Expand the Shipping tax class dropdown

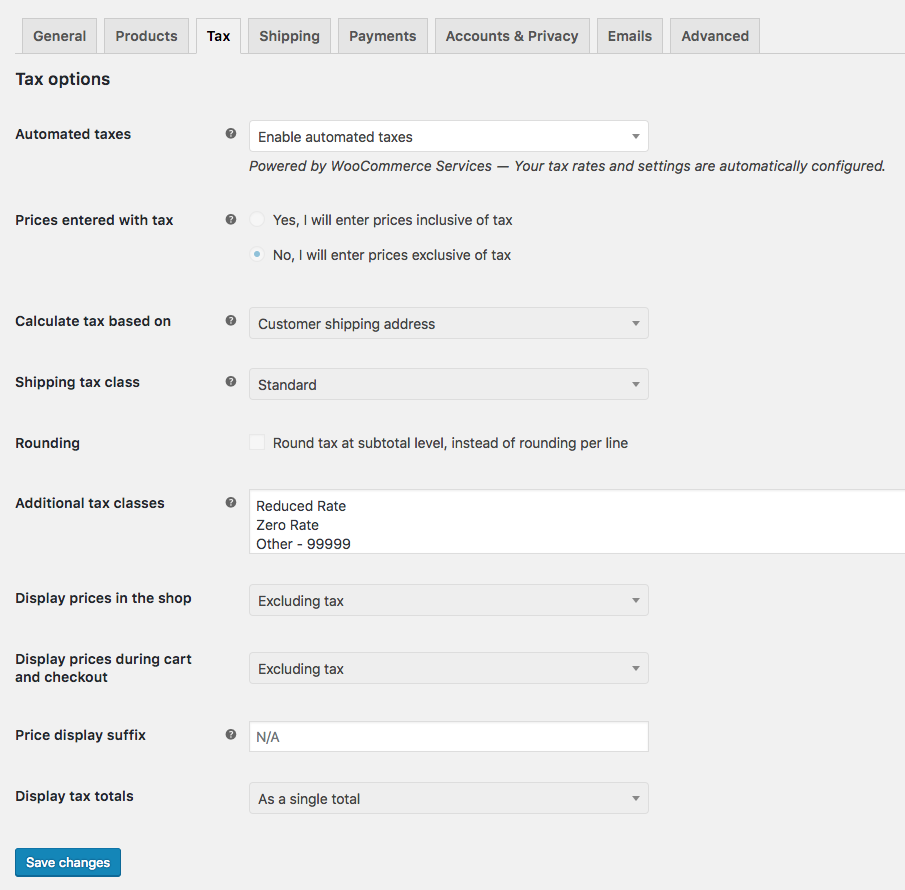coord(448,384)
